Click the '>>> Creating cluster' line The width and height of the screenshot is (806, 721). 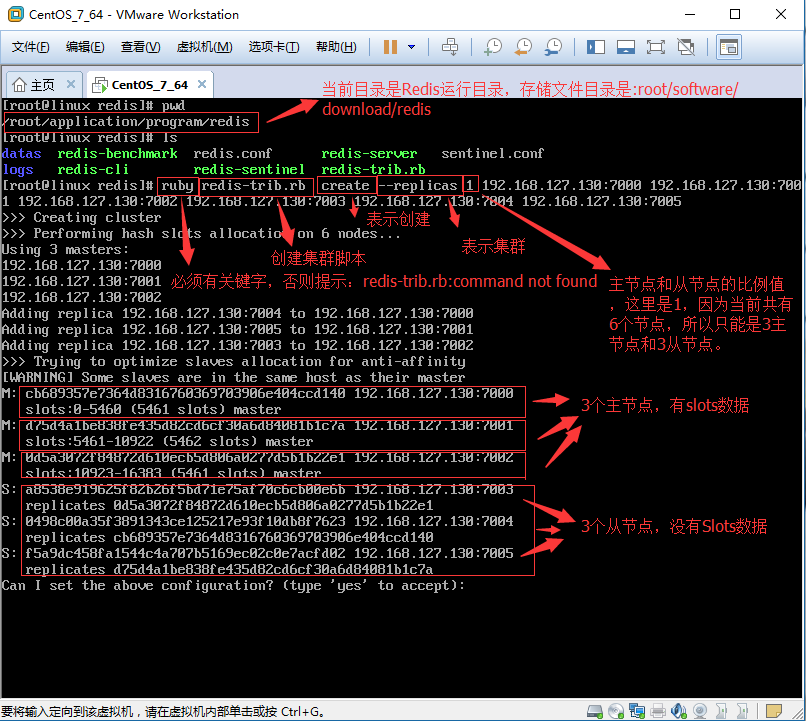pyautogui.click(x=82, y=217)
